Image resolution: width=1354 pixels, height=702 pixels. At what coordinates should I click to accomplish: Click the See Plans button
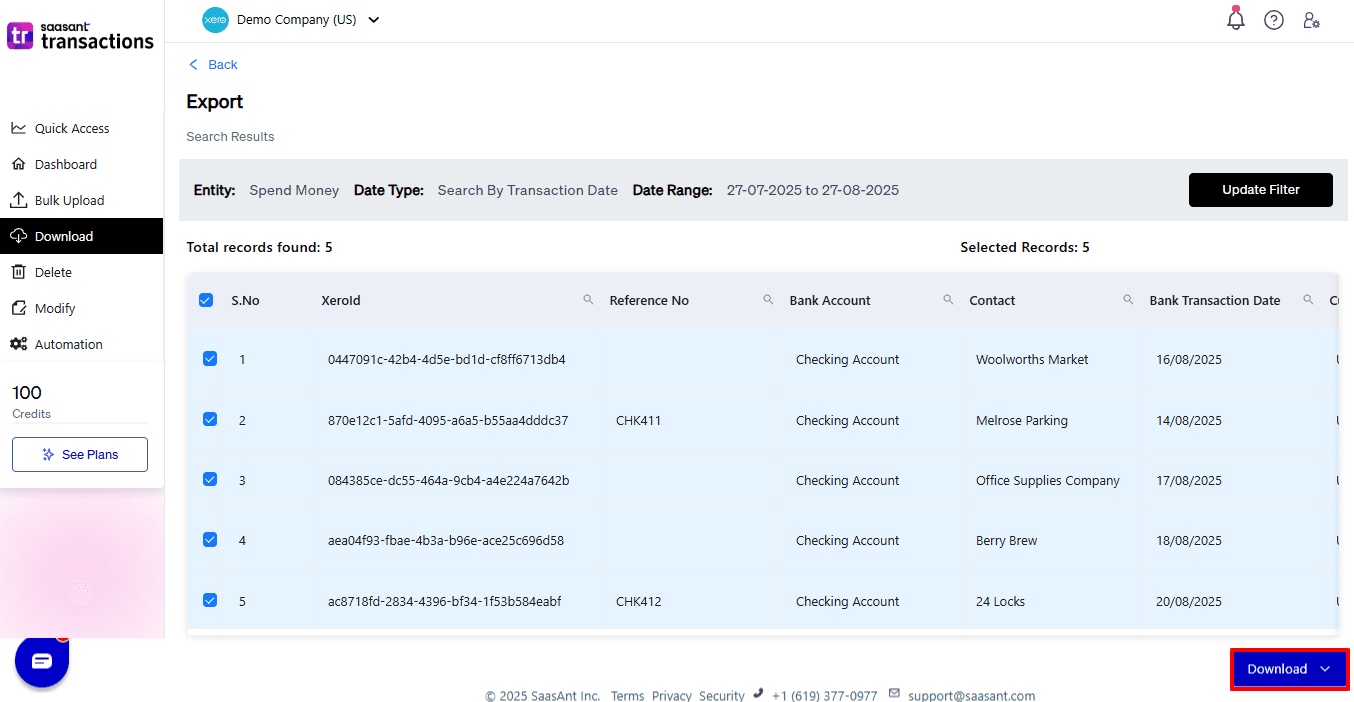(x=80, y=454)
